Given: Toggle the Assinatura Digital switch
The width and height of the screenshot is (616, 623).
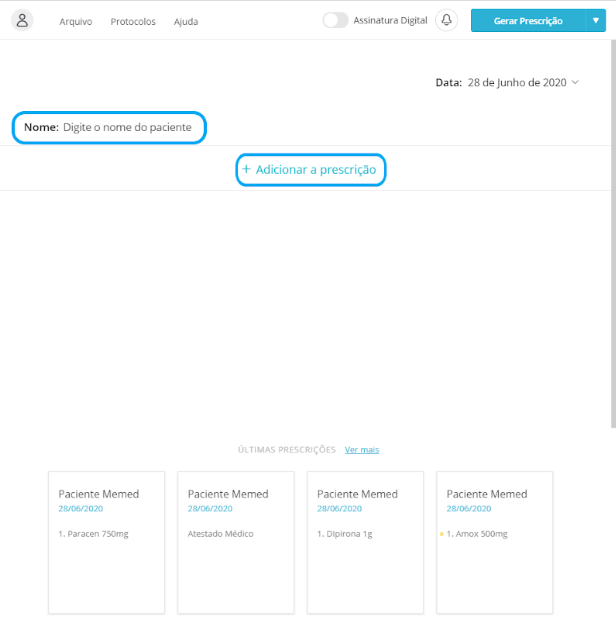Looking at the screenshot, I should click(x=335, y=20).
